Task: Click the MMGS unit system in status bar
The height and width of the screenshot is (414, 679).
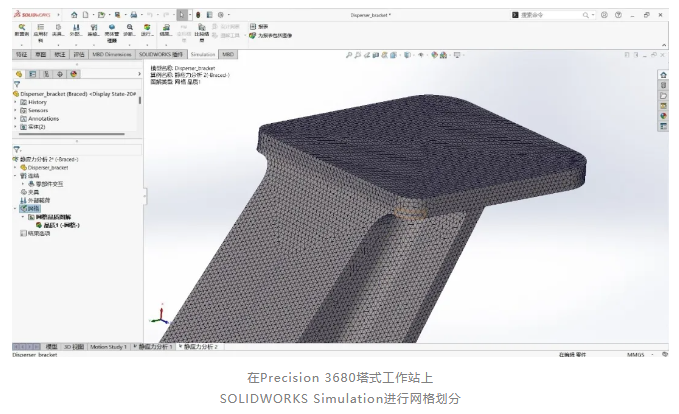Action: tap(636, 355)
